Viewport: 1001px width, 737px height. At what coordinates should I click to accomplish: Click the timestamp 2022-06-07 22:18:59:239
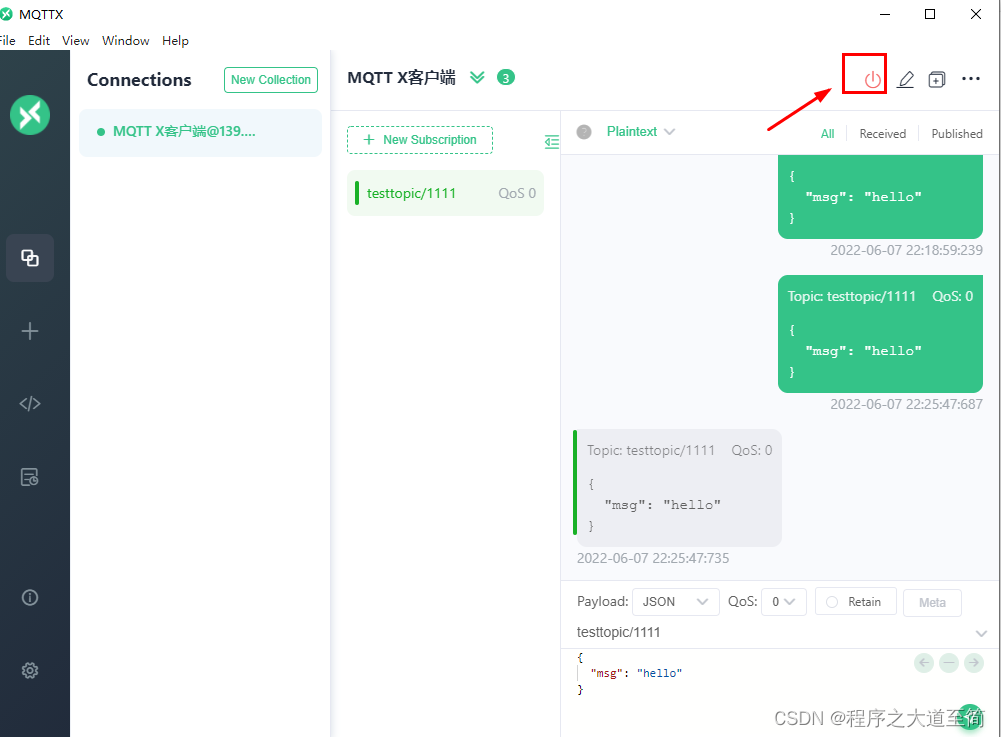[906, 250]
